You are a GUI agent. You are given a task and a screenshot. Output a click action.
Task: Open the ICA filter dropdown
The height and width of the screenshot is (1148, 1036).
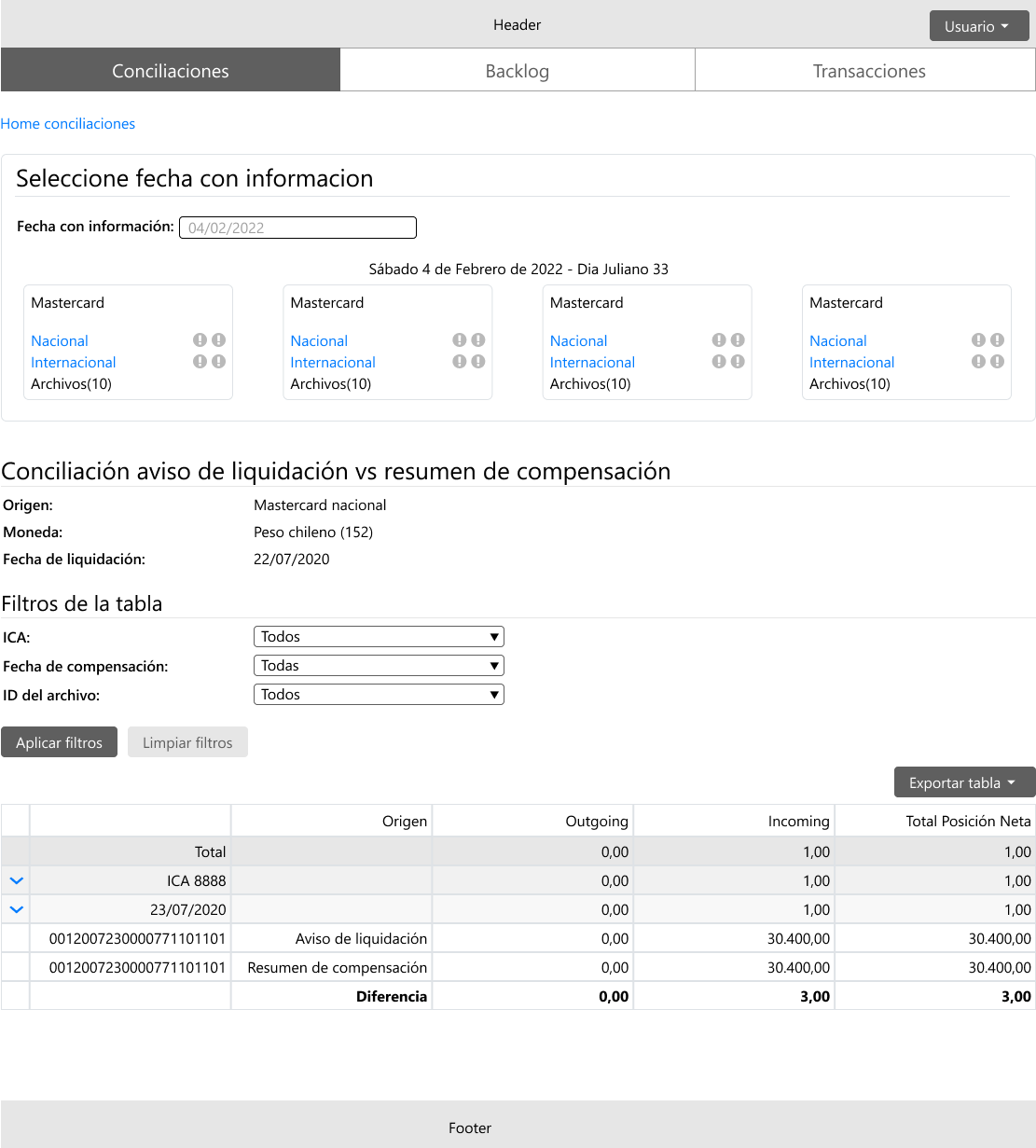pyautogui.click(x=379, y=637)
